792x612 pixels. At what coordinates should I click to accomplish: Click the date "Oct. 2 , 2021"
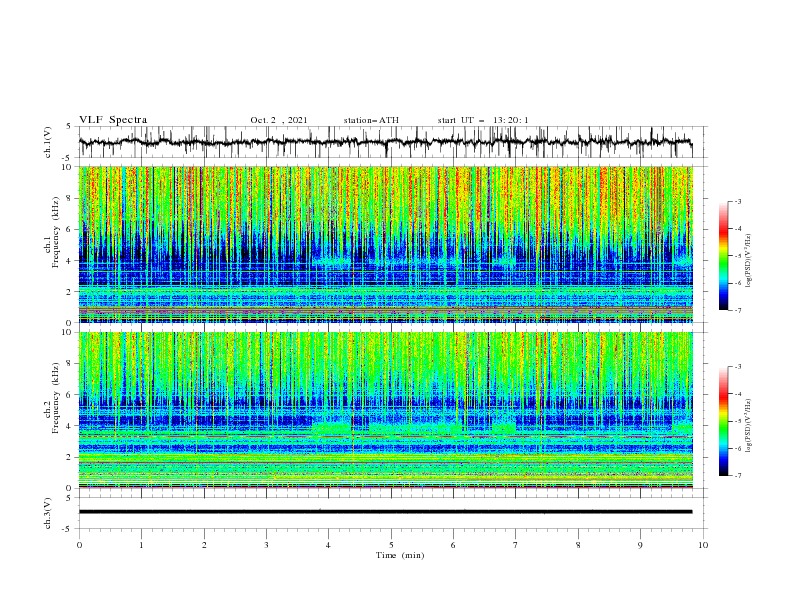pyautogui.click(x=279, y=120)
